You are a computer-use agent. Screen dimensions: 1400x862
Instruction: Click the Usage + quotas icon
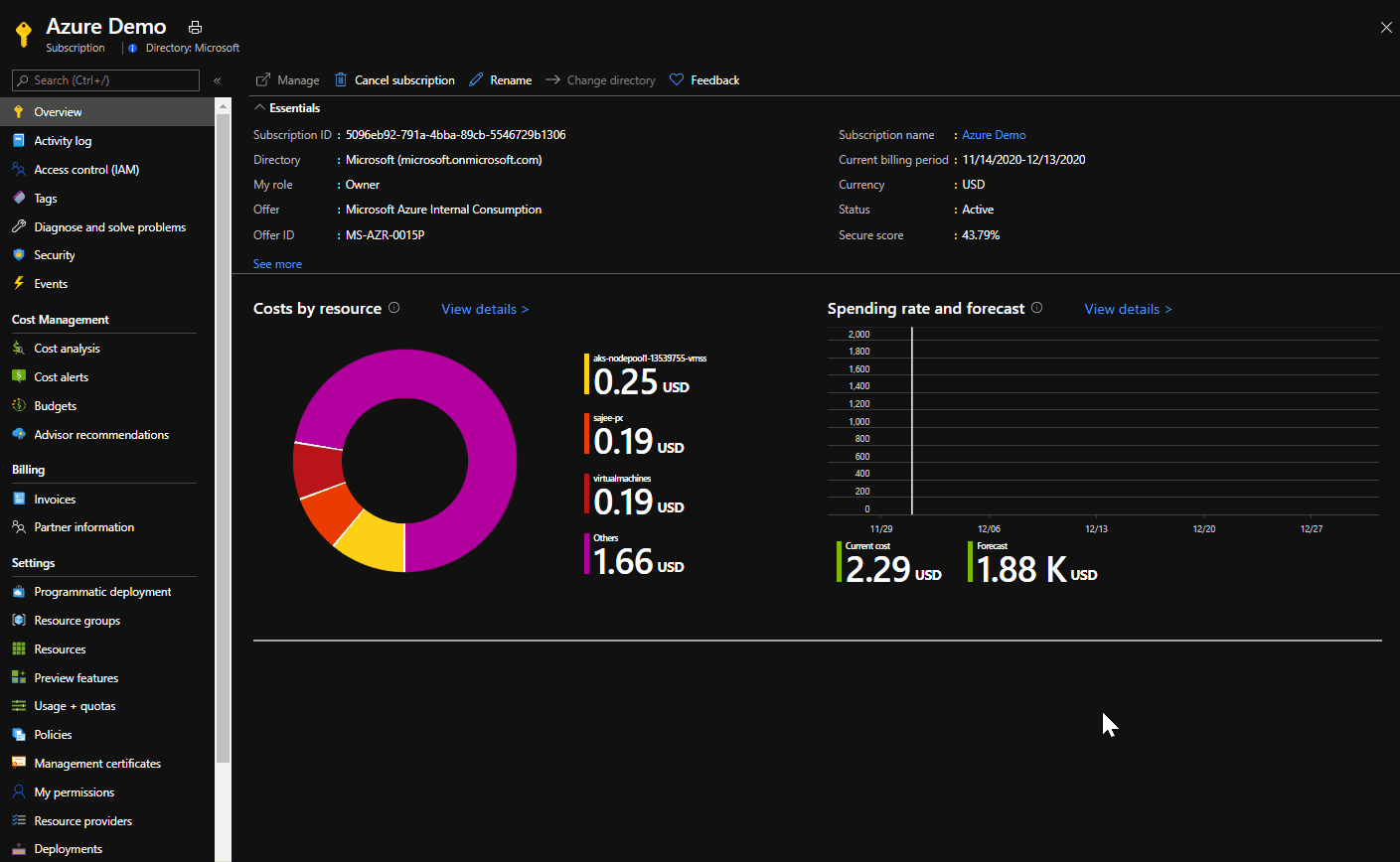(19, 705)
